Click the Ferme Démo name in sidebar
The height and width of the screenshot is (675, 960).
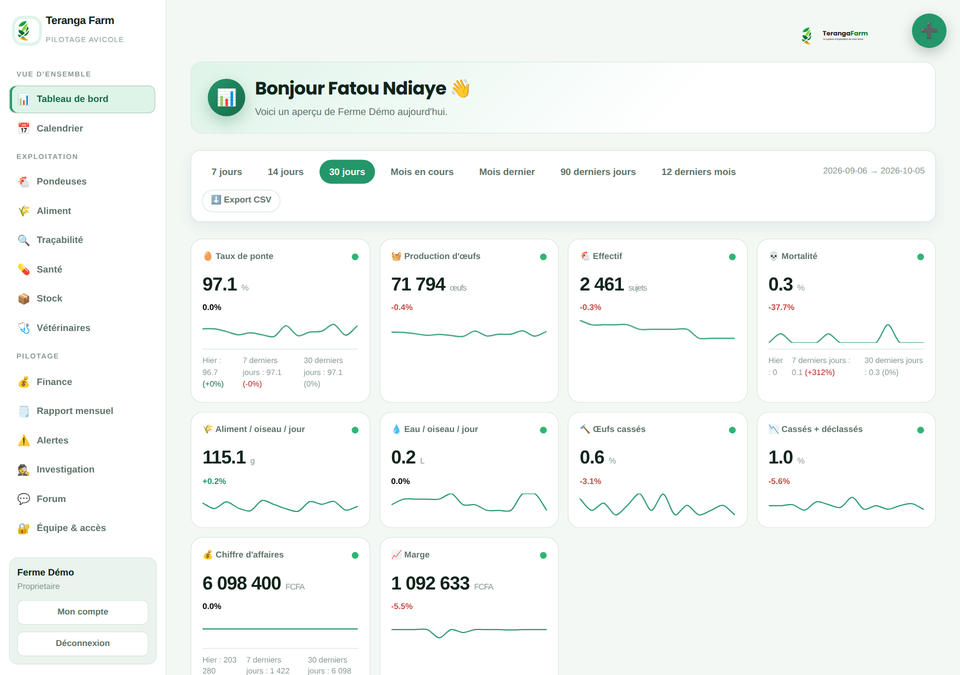coord(45,572)
